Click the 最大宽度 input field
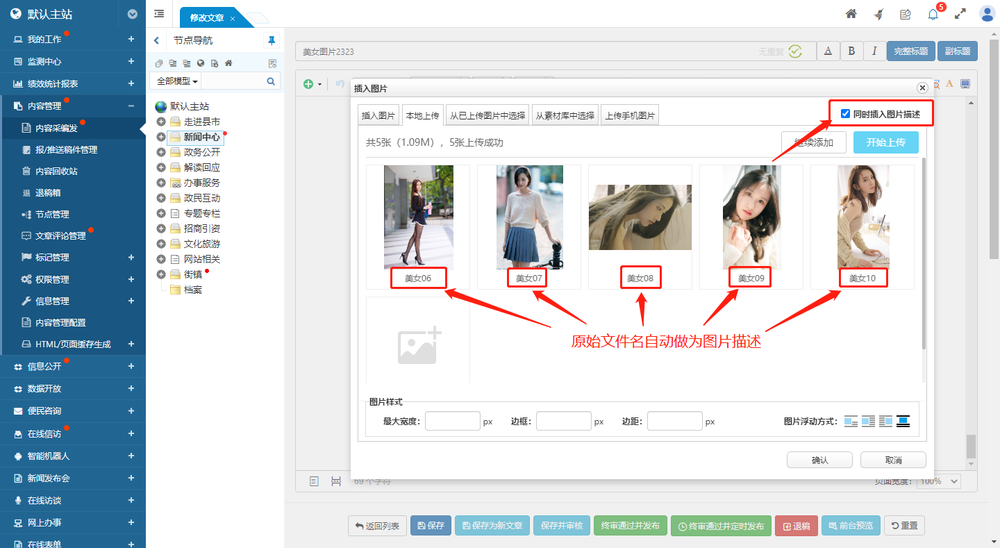This screenshot has height=548, width=1000. tap(452, 421)
